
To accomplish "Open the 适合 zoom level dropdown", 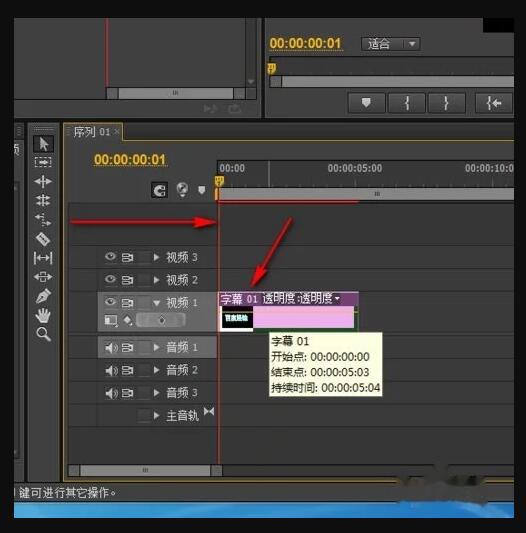I will point(391,44).
